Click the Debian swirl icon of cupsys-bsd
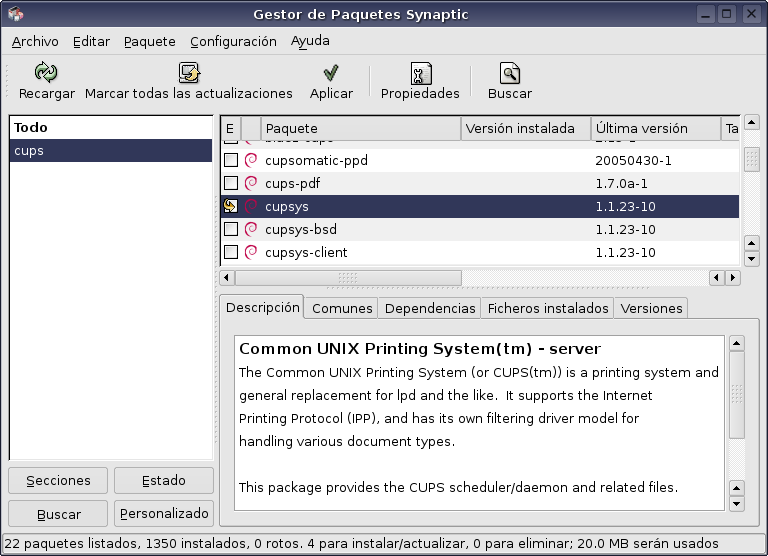Screen dimensions: 768x556 (x=251, y=229)
